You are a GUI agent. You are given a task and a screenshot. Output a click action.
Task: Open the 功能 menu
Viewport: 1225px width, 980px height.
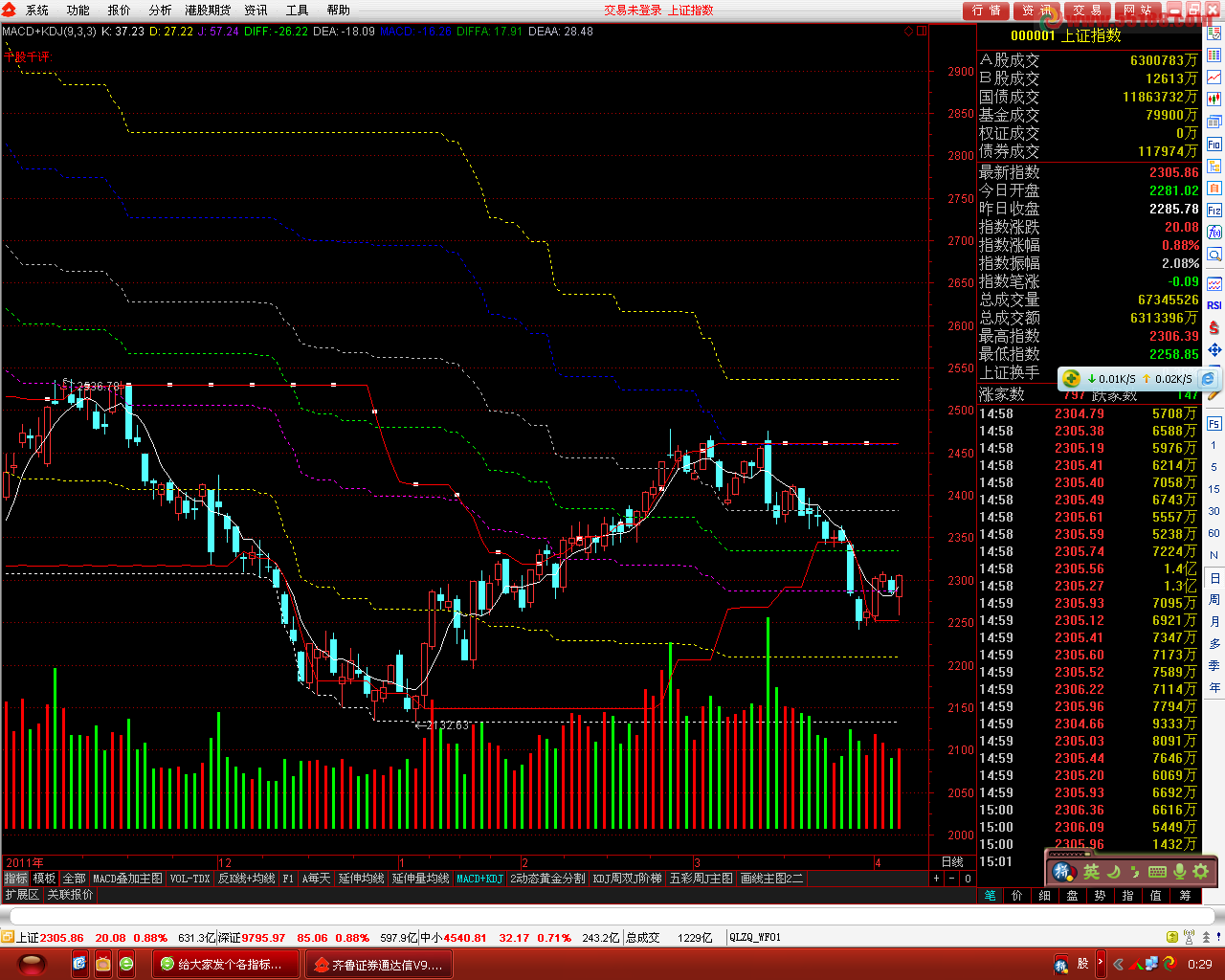[x=78, y=10]
